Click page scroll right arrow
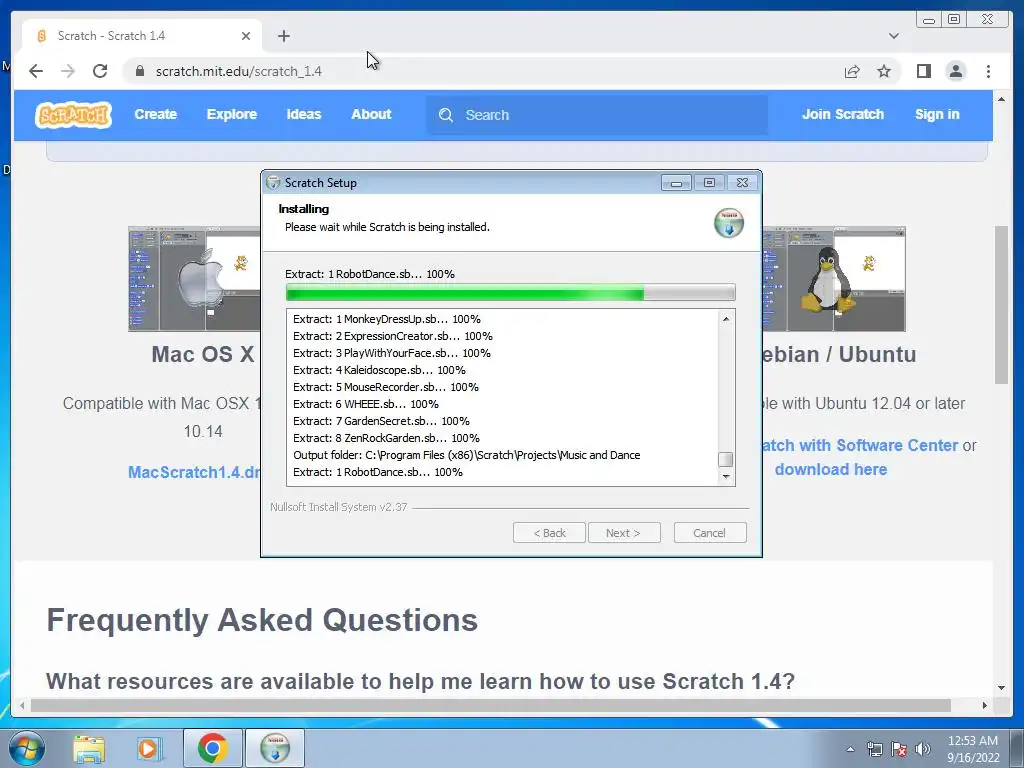The width and height of the screenshot is (1024, 768). (984, 705)
